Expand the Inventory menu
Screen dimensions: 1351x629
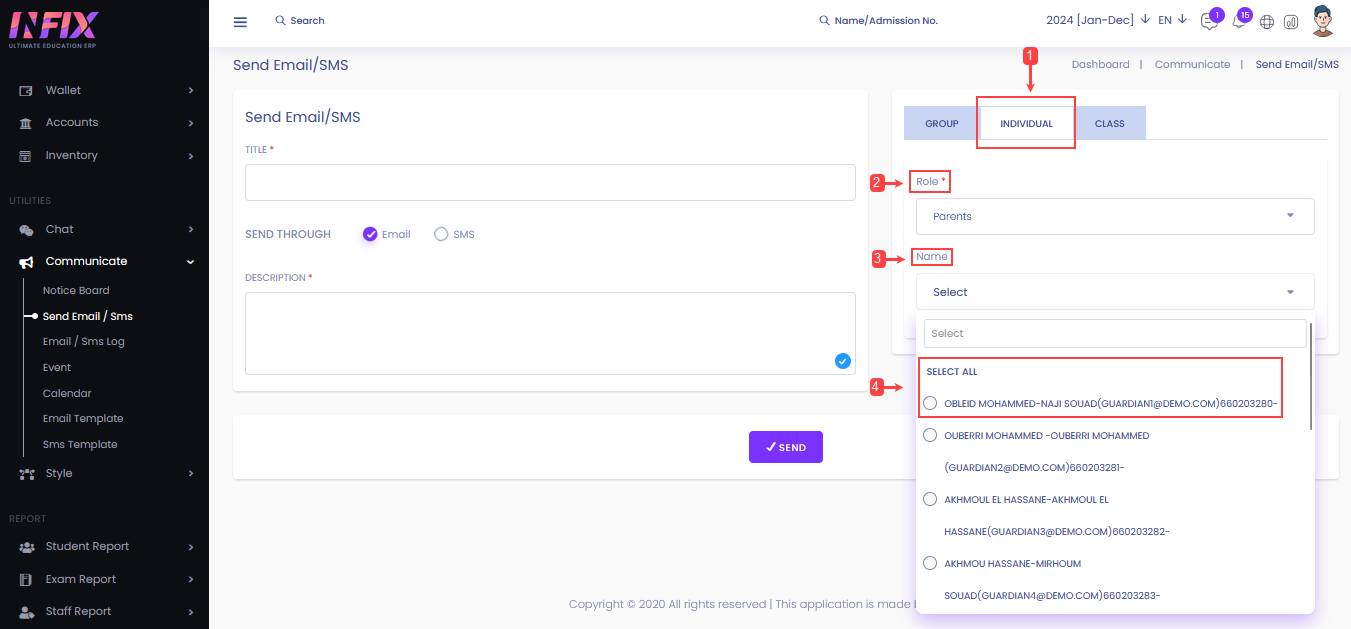click(190, 156)
